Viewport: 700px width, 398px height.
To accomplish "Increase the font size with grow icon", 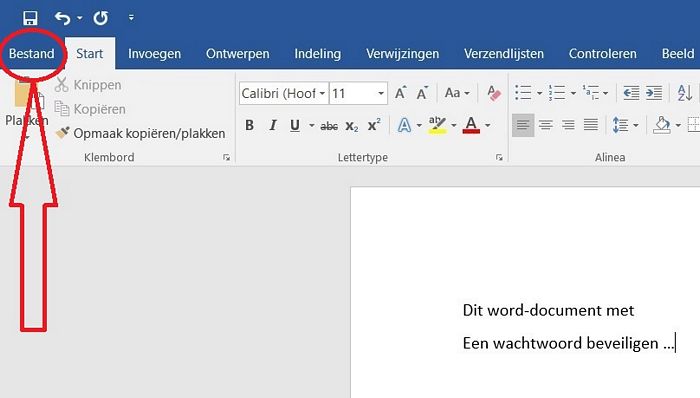I will 400,93.
